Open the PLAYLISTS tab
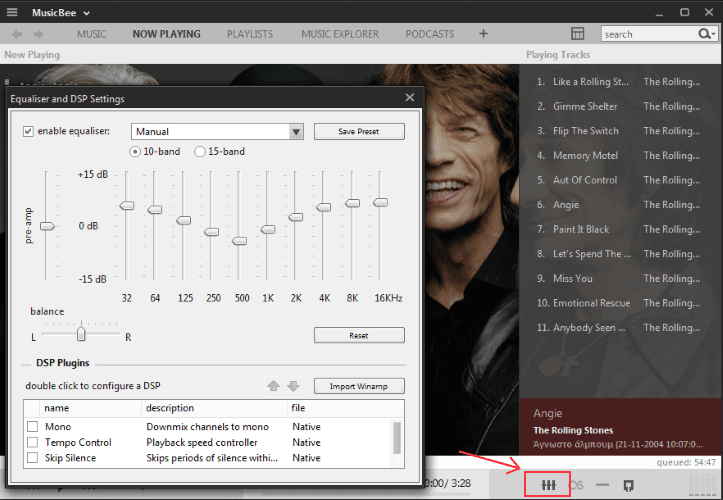Viewport: 723px width, 500px height. click(250, 34)
